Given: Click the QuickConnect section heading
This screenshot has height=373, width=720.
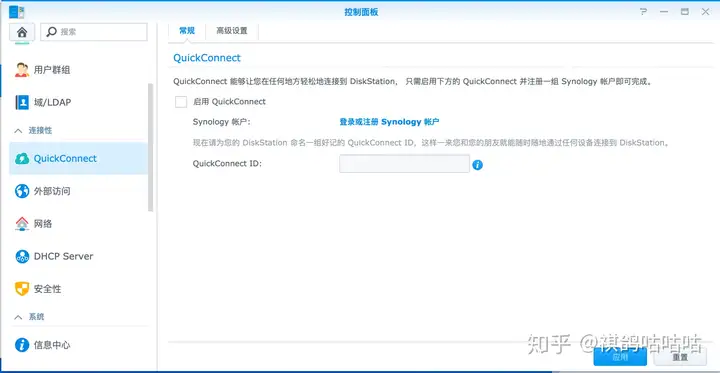Looking at the screenshot, I should click(x=207, y=58).
